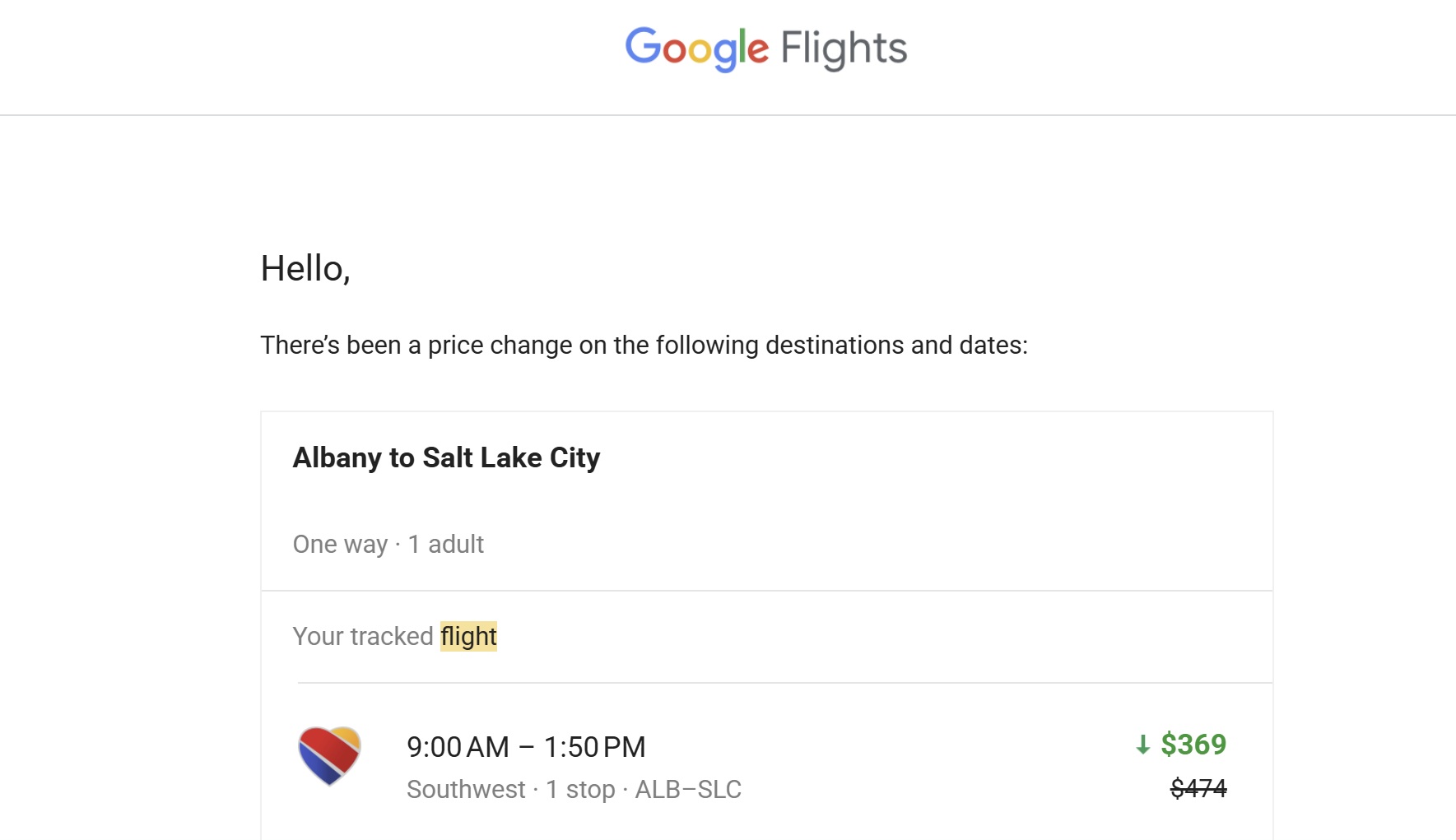Click the "1 stop" text

coord(580,789)
